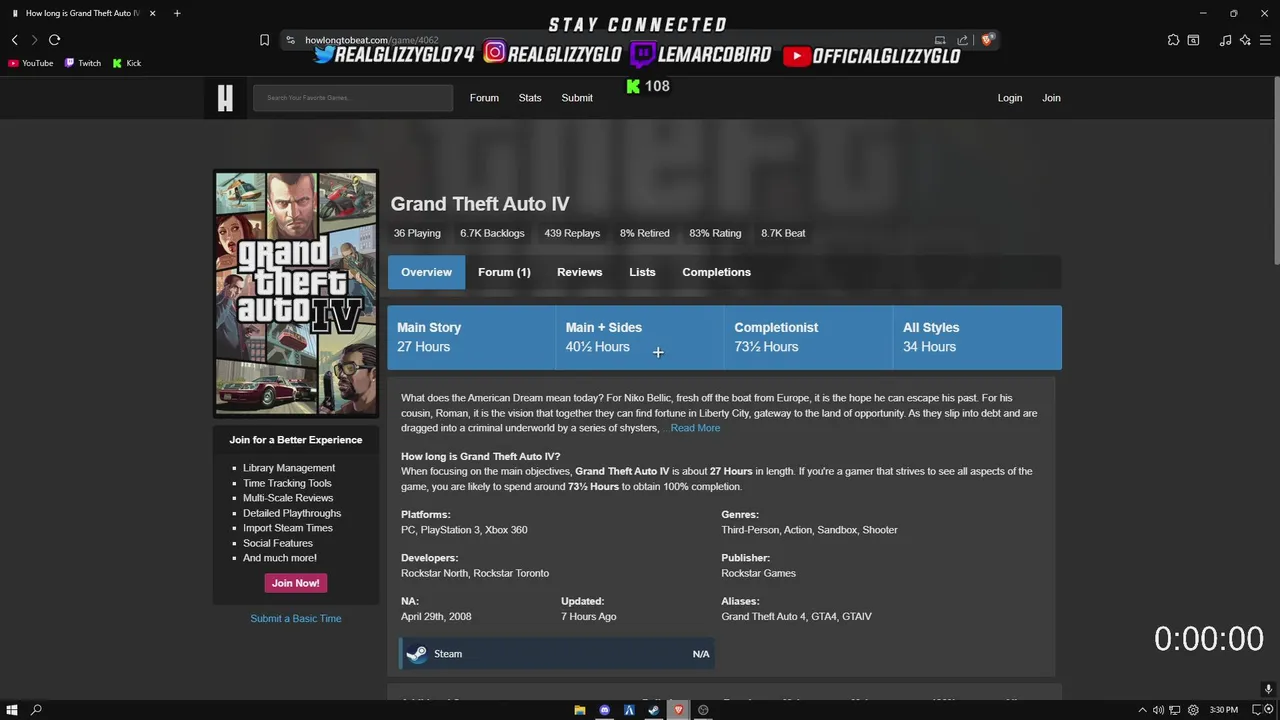Click the 8.7K Beat stat

coord(783,233)
